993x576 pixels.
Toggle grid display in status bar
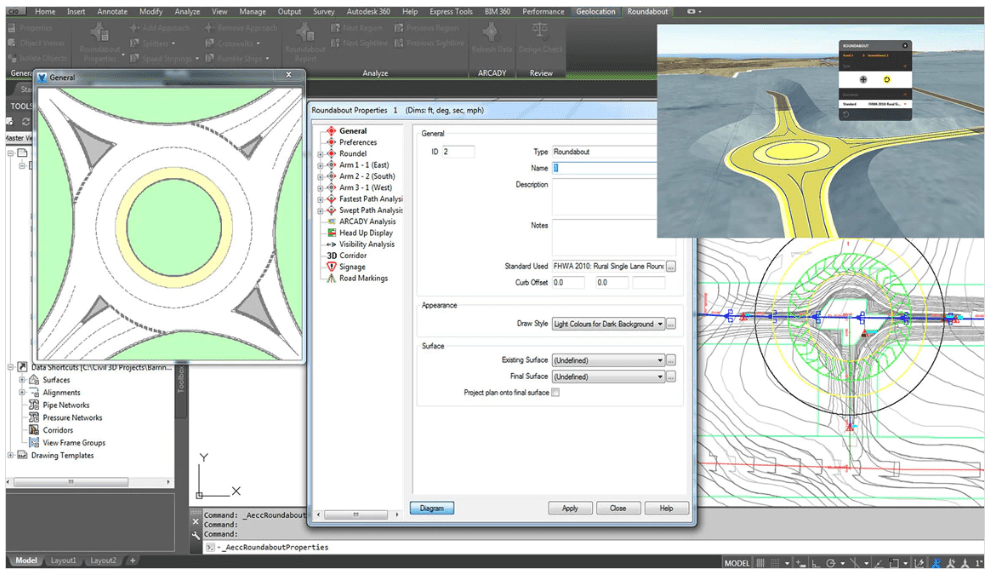click(761, 563)
